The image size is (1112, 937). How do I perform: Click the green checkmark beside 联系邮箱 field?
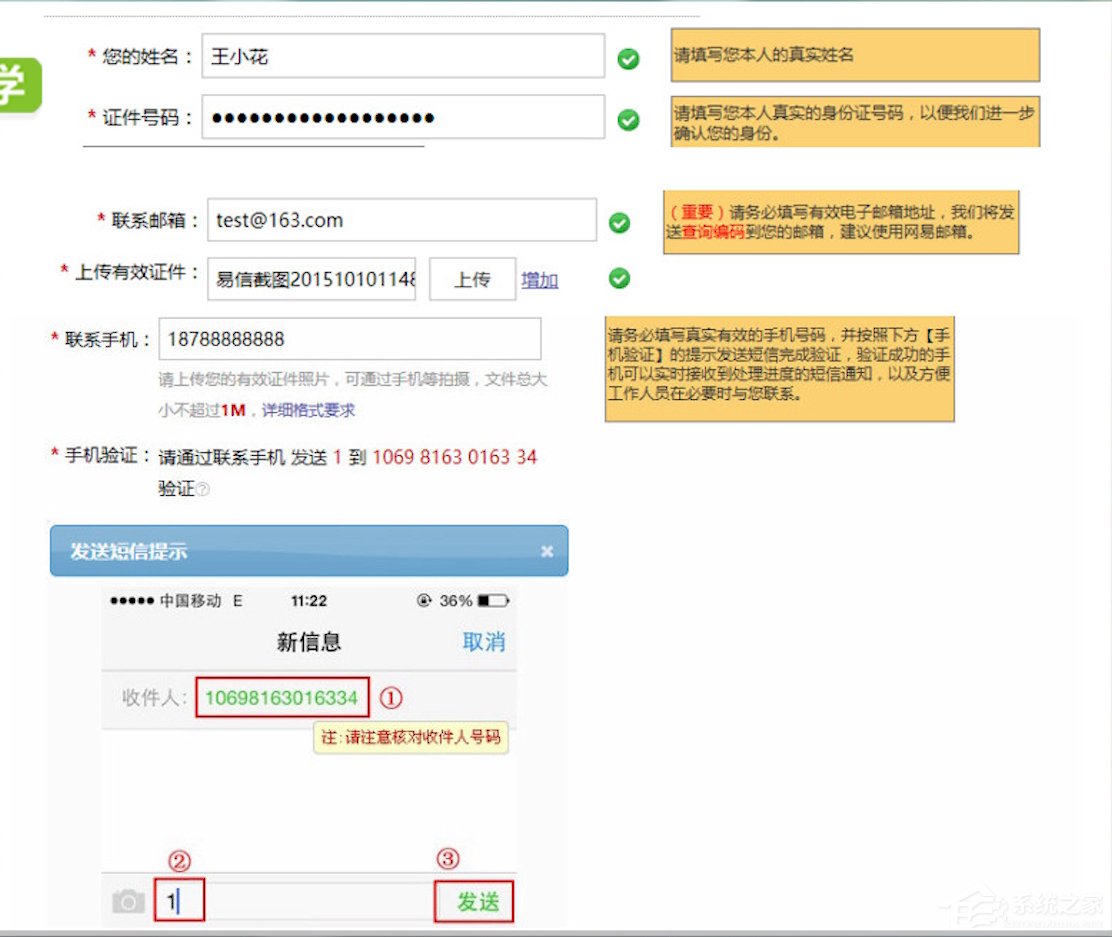coord(619,221)
